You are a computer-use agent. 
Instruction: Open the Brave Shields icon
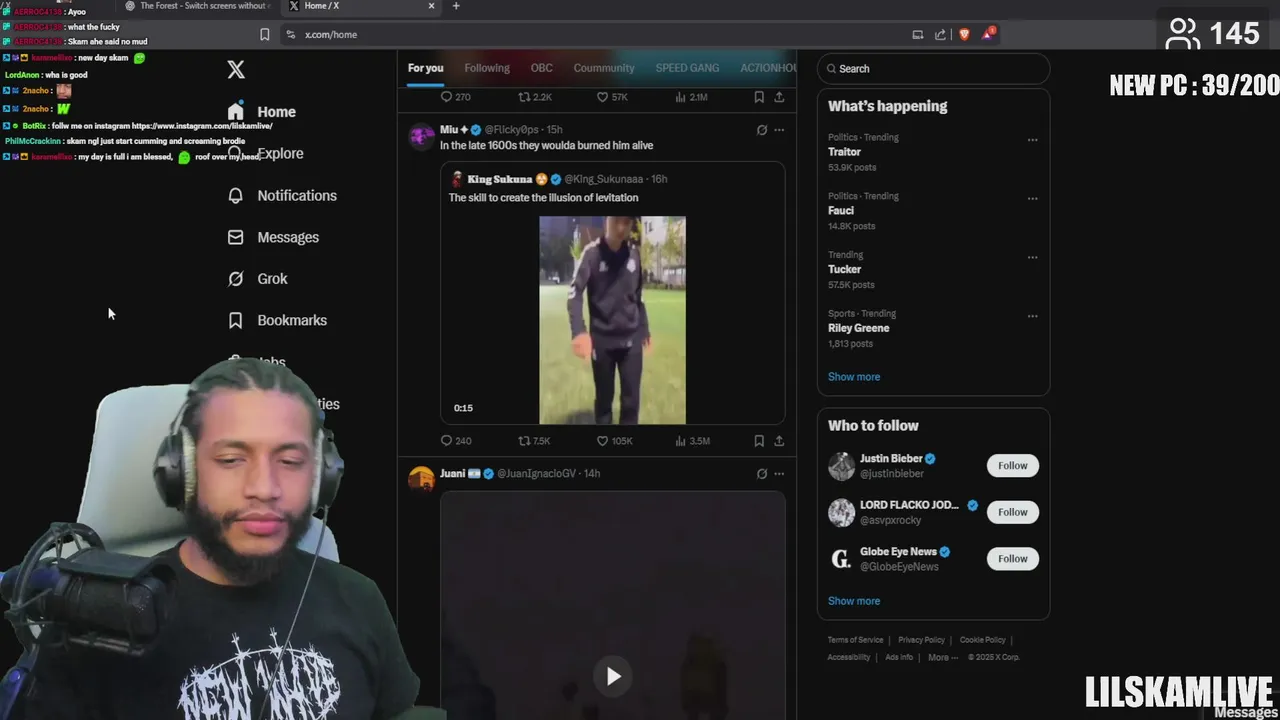coord(964,34)
